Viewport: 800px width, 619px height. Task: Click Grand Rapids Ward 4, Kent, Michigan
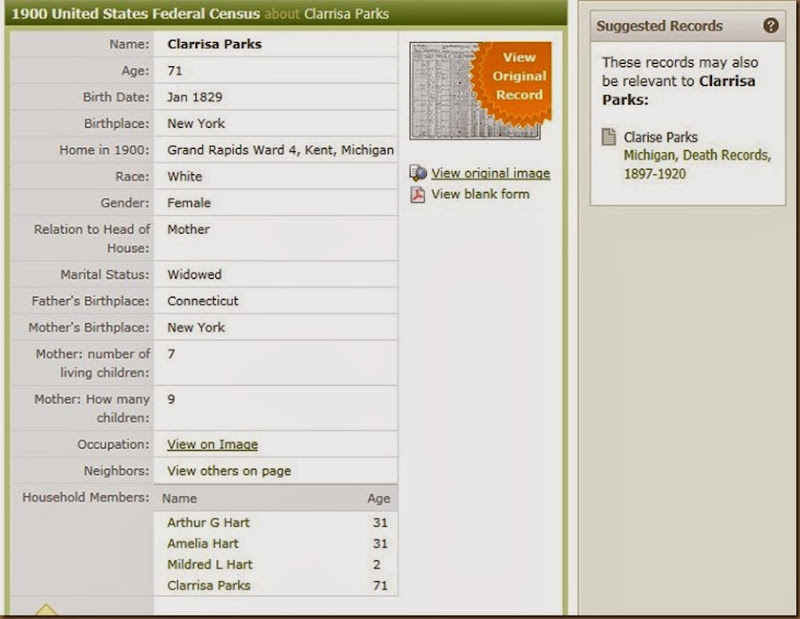[x=280, y=150]
